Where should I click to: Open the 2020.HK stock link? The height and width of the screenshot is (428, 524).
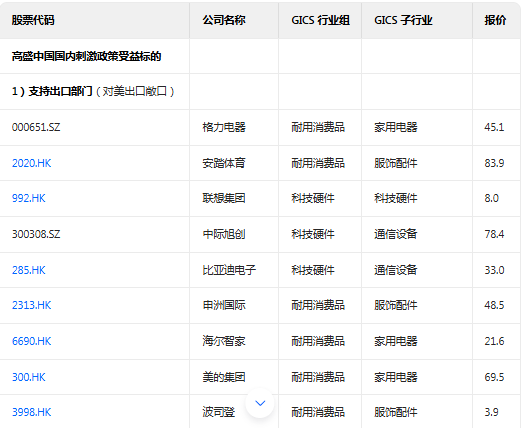tap(32, 163)
